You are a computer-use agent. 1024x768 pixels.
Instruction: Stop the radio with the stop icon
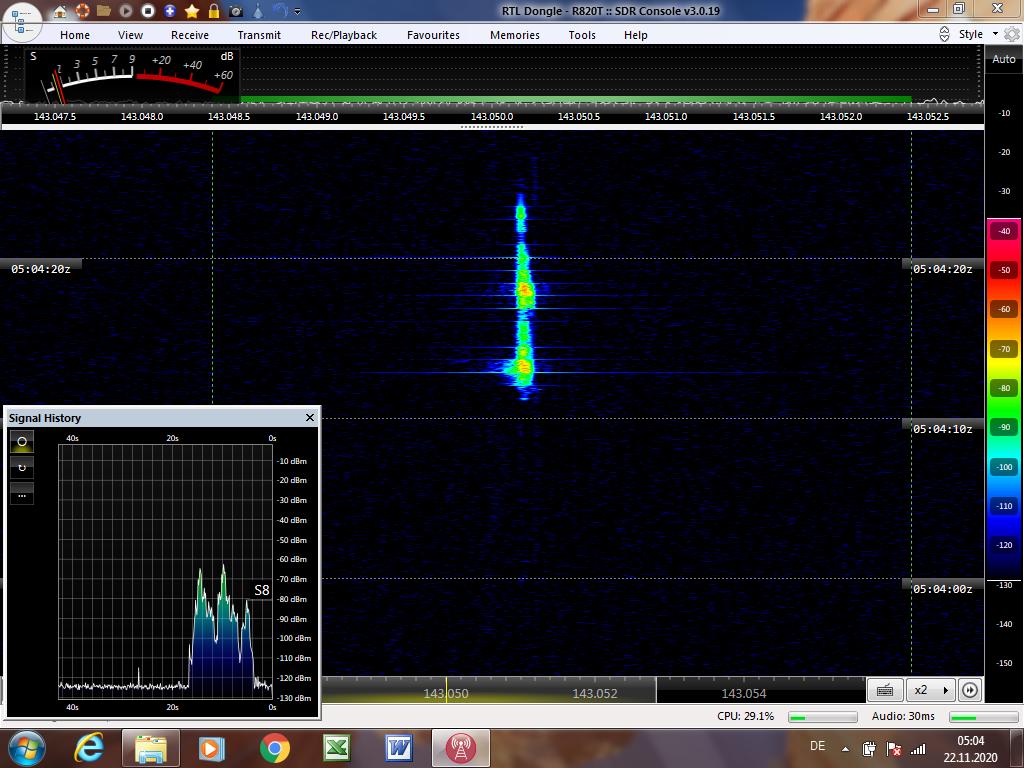click(148, 11)
